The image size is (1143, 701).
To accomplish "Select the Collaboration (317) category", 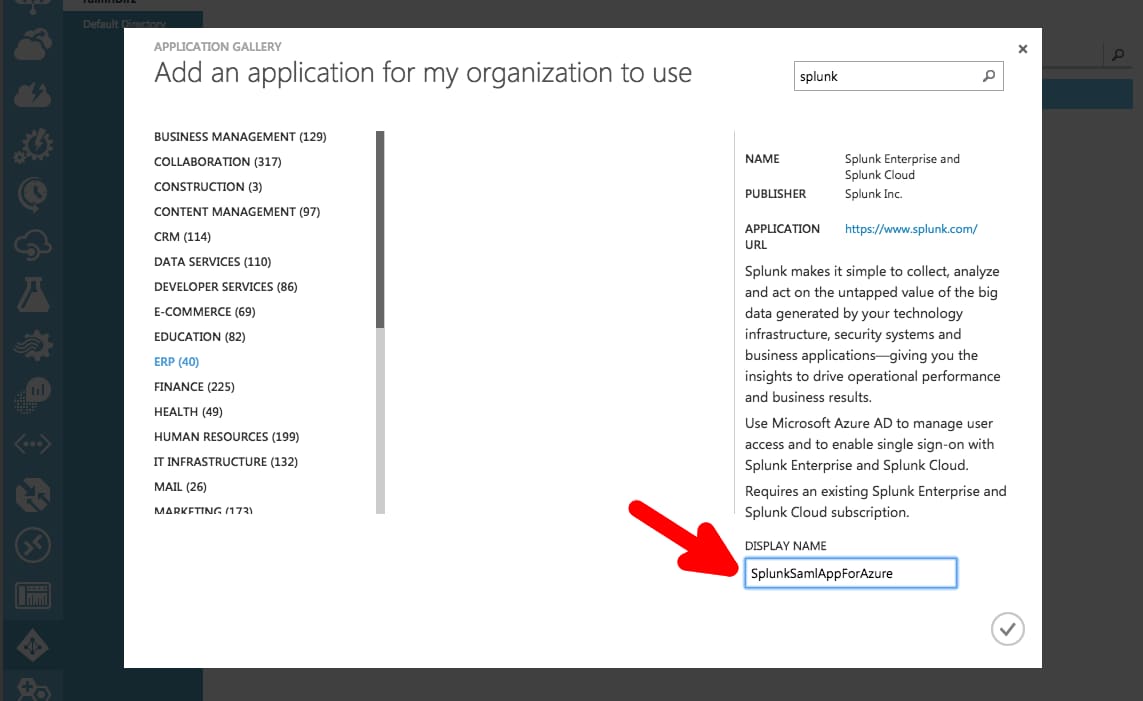I will [217, 161].
